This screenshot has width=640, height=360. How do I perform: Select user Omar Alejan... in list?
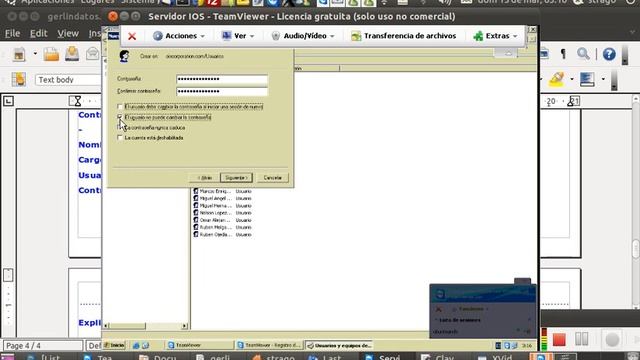[x=215, y=220]
